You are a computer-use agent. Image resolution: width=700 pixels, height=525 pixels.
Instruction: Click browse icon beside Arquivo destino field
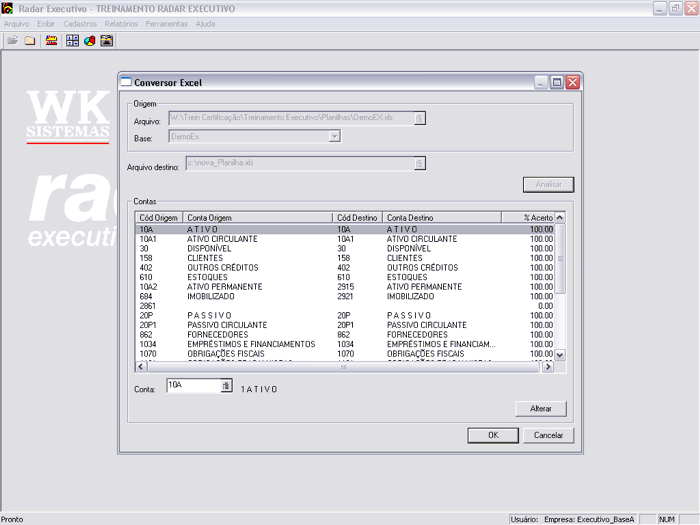pyautogui.click(x=420, y=163)
